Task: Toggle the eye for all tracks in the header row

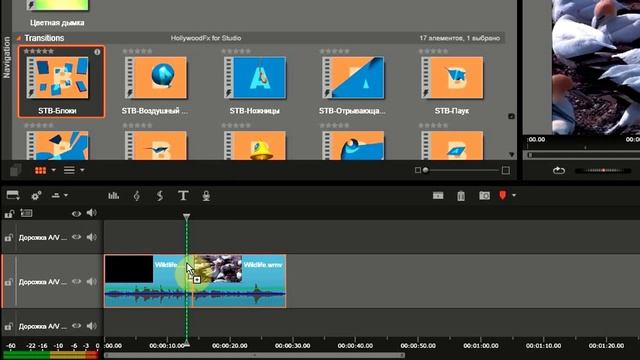Action: coord(76,213)
